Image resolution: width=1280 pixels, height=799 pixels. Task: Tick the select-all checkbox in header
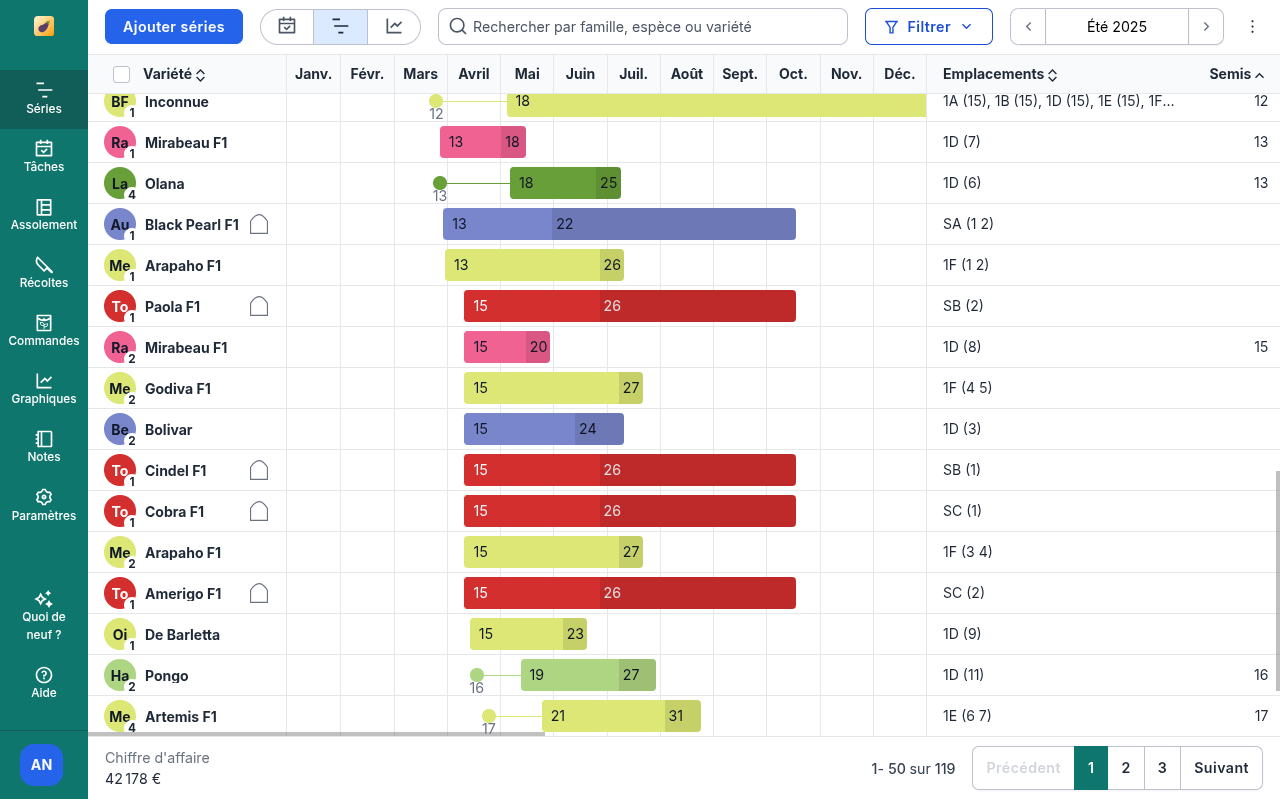click(x=122, y=74)
